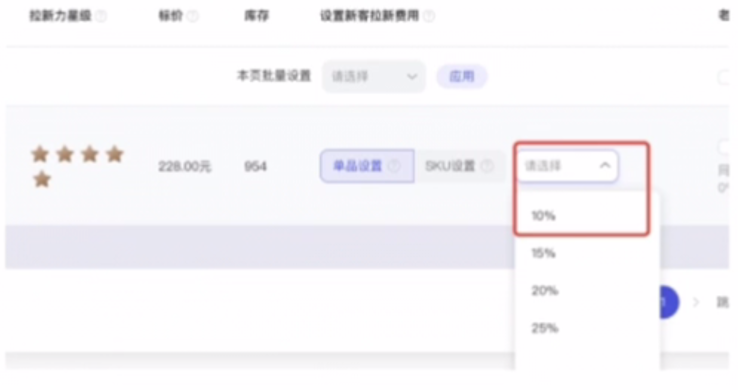Open help icon inside SKU设置 tab
Image resolution: width=738 pixels, height=390 pixels.
tap(488, 166)
